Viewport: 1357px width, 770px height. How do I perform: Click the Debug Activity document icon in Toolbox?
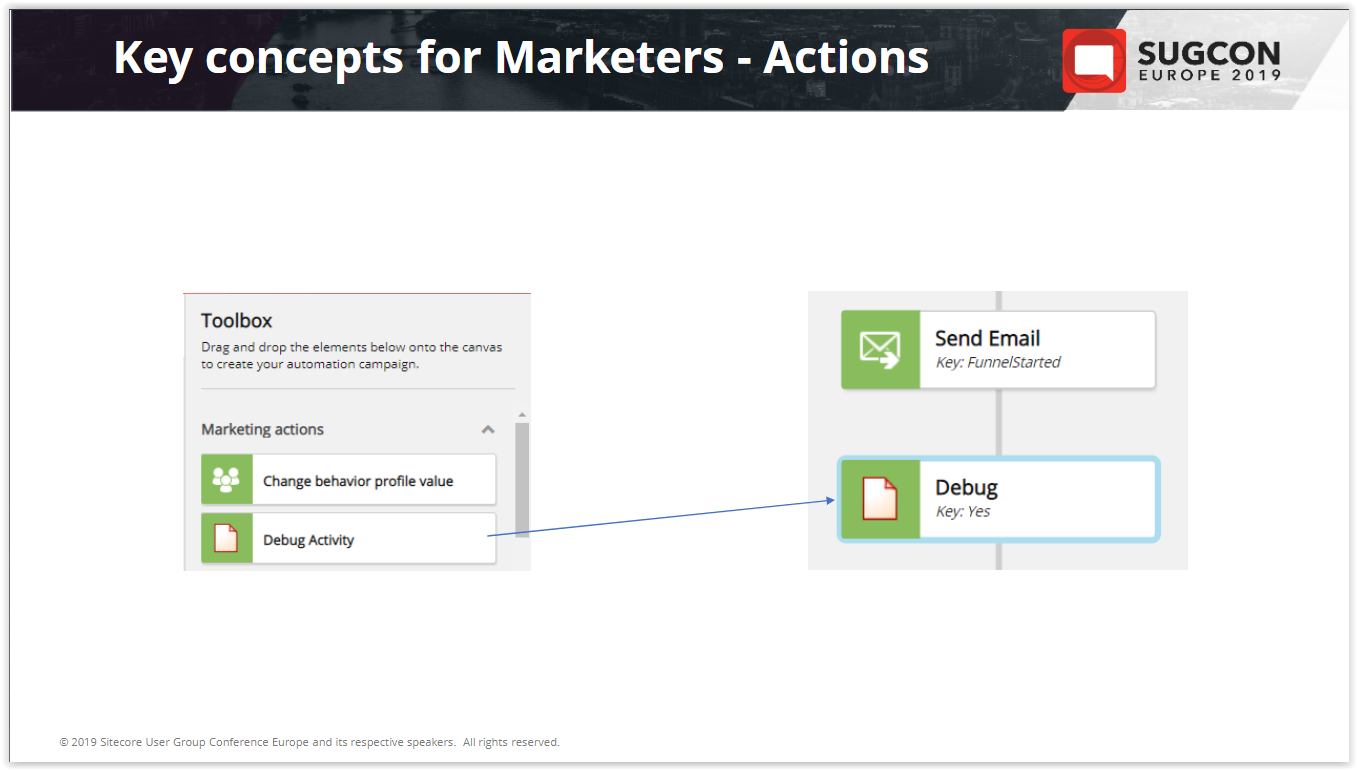tap(227, 539)
